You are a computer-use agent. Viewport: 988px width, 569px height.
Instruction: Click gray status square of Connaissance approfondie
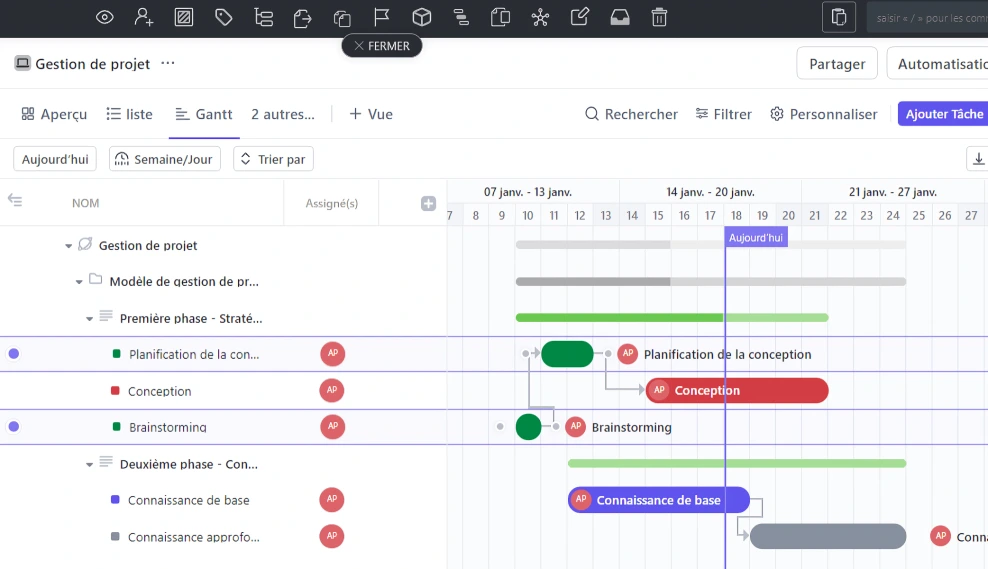tap(115, 536)
